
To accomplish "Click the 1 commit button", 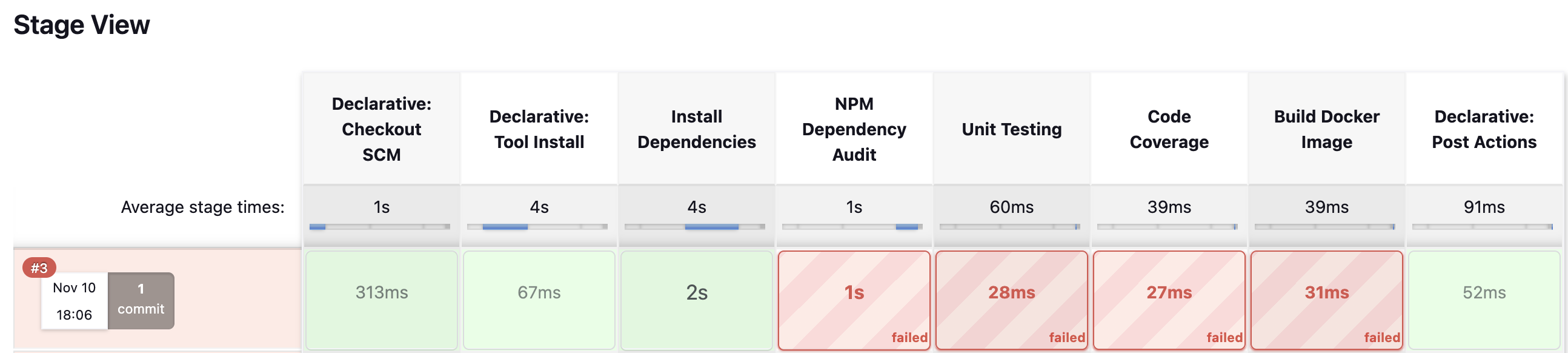I will [x=141, y=300].
